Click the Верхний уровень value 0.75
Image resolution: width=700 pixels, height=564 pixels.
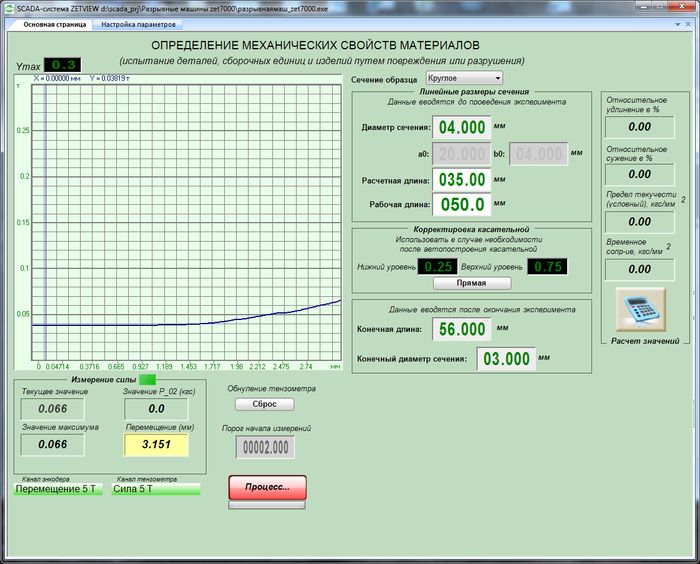547,267
